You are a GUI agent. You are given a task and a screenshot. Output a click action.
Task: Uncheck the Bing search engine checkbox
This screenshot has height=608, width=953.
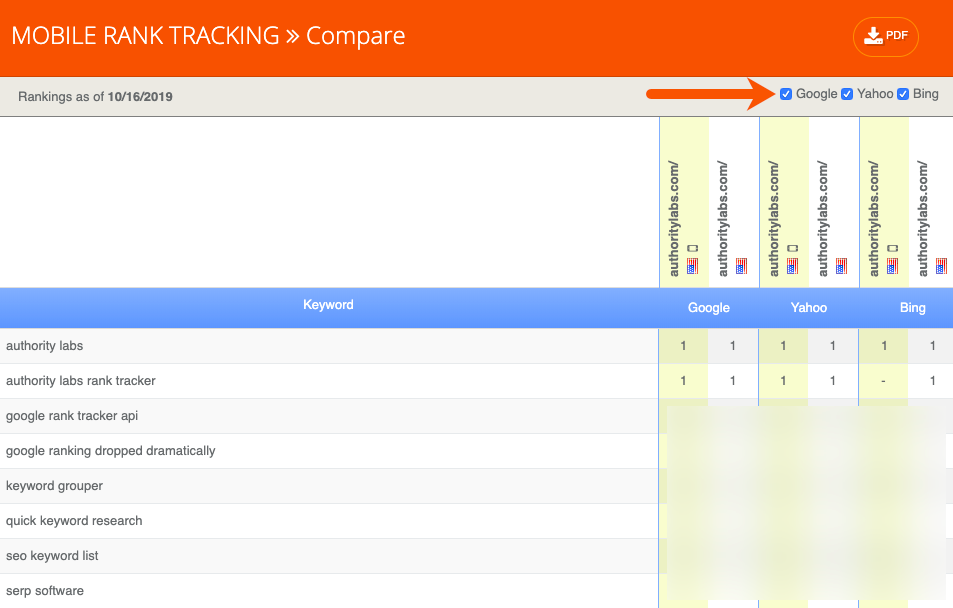[x=903, y=94]
